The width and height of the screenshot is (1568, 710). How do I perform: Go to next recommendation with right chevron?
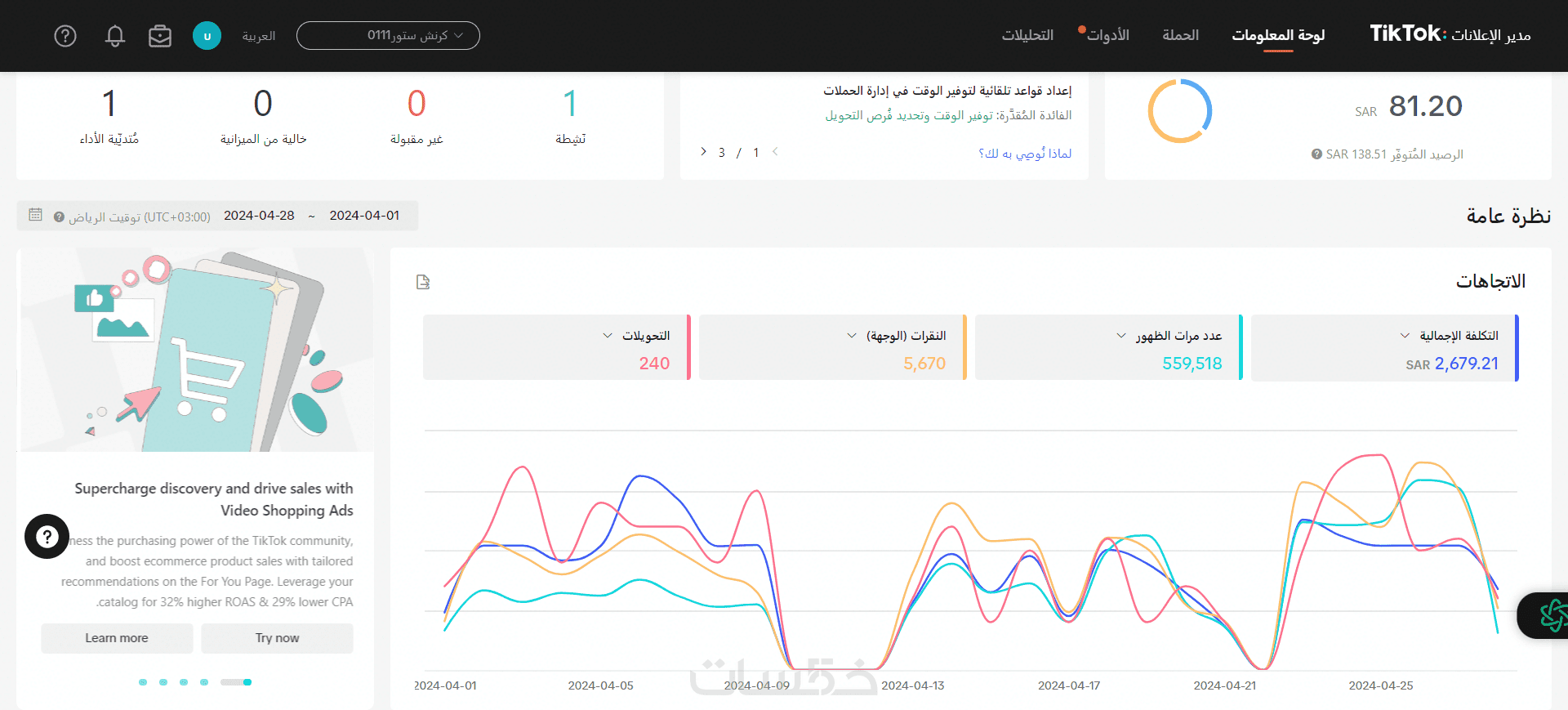703,152
